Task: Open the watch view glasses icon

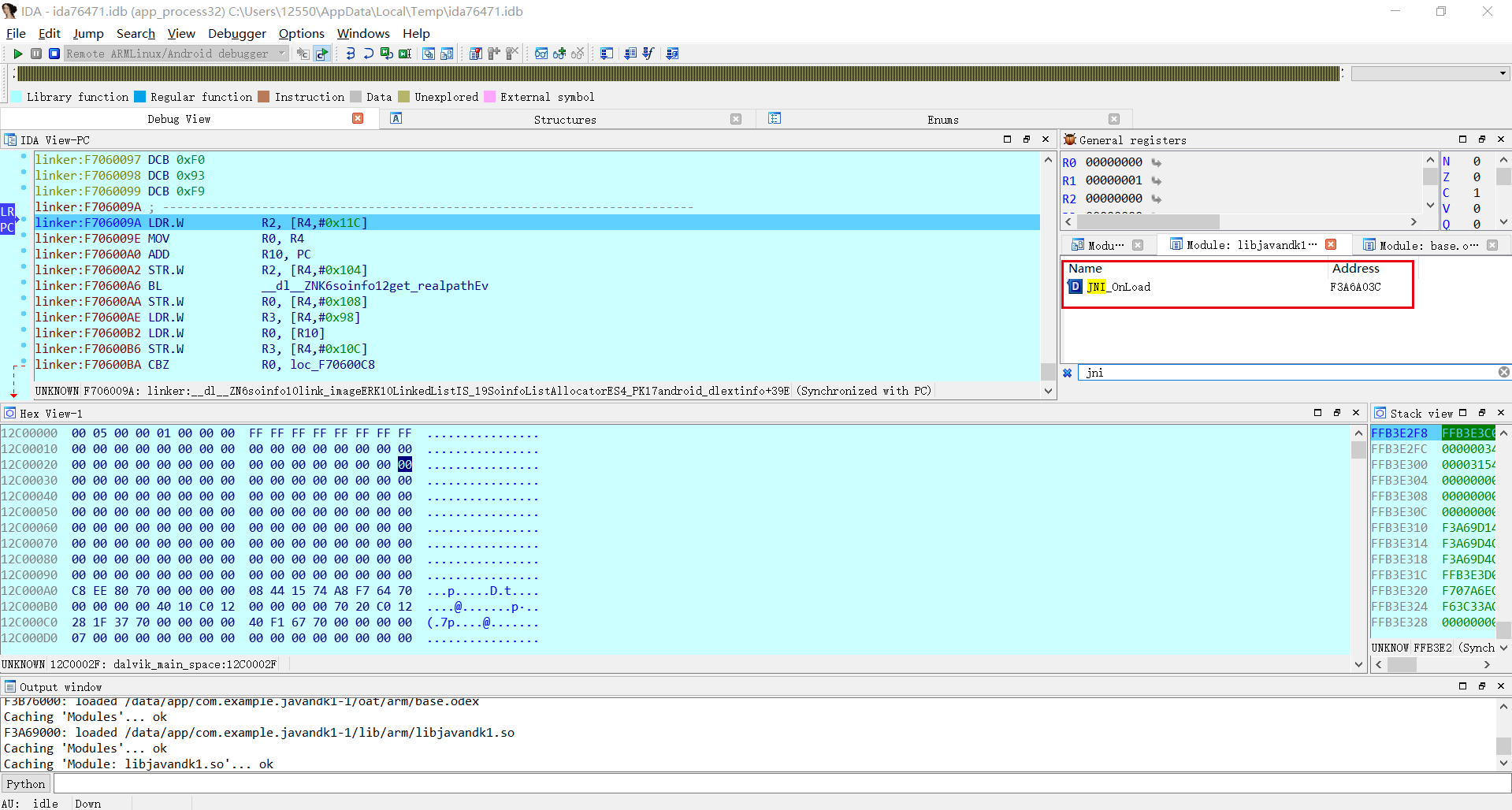Action: [541, 54]
